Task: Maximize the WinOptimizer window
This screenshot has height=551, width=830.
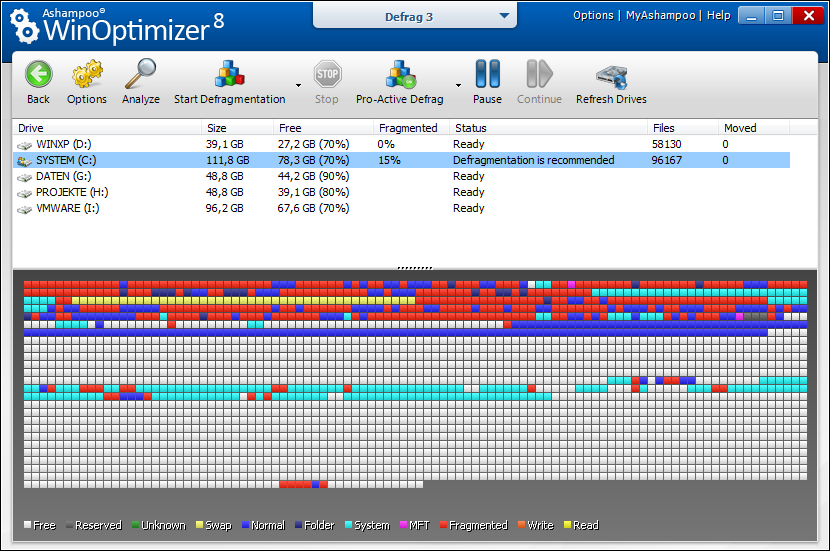Action: pos(778,15)
